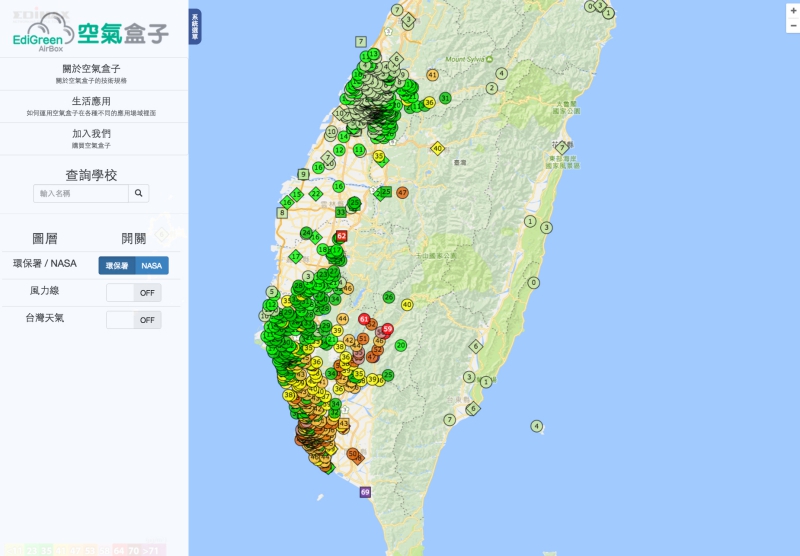Select the orange circle marker 41
The height and width of the screenshot is (556, 800).
(433, 75)
